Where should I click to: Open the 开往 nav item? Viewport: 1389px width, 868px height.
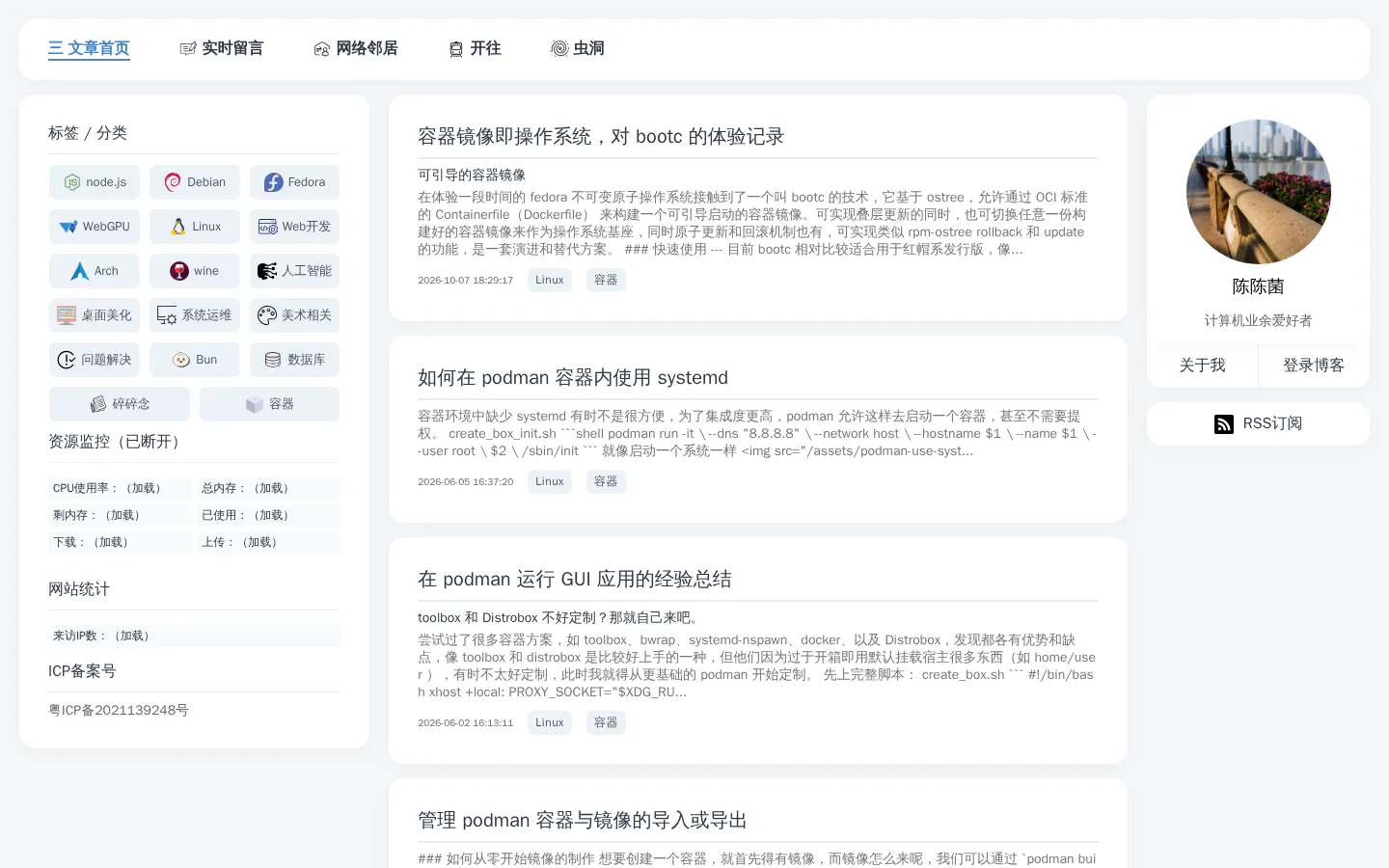pyautogui.click(x=475, y=48)
